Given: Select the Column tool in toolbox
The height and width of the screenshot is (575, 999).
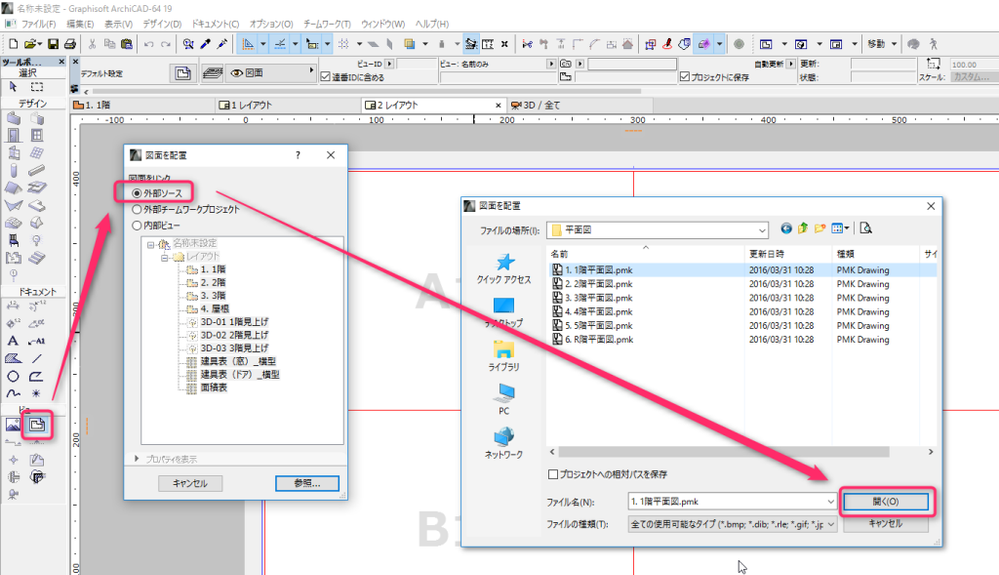Looking at the screenshot, I should [x=13, y=170].
